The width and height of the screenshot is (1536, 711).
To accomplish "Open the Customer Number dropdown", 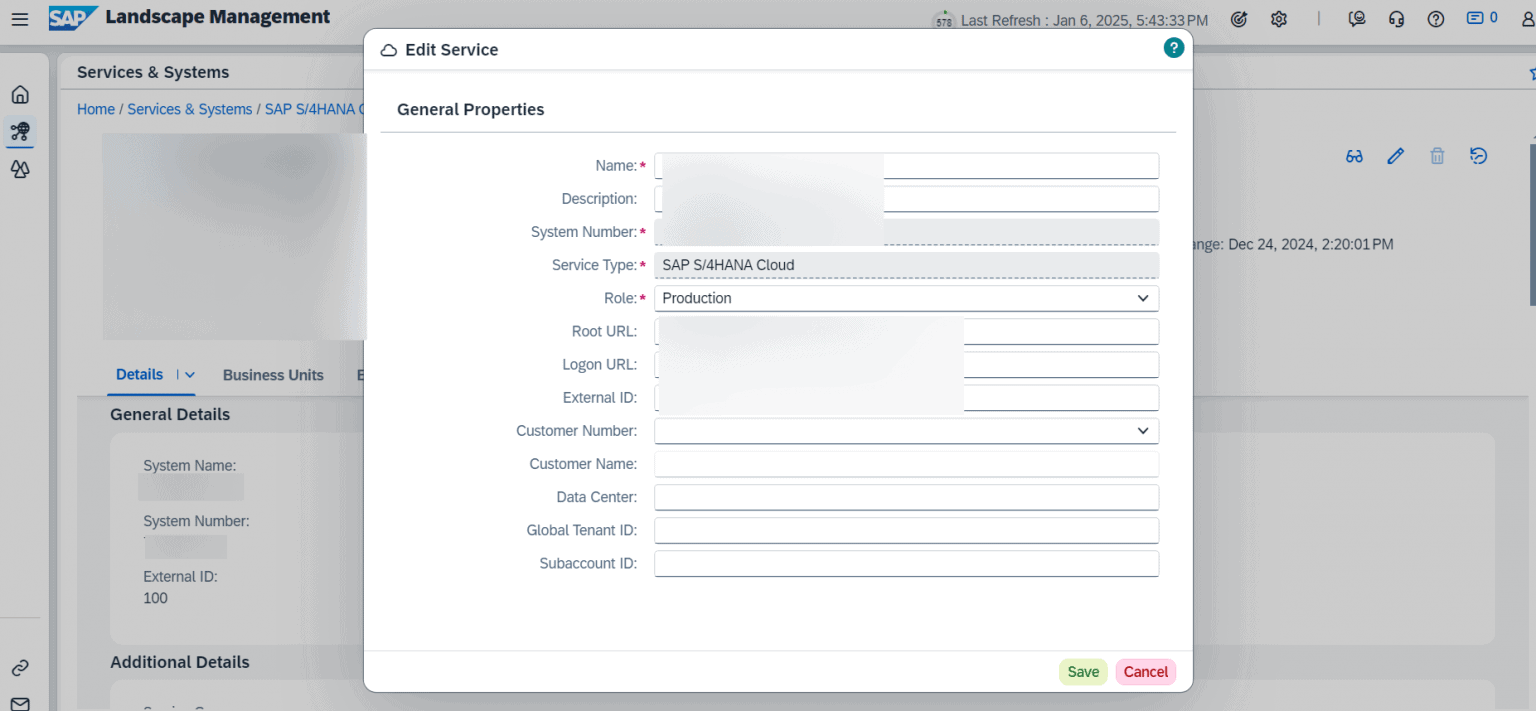I will 1142,430.
